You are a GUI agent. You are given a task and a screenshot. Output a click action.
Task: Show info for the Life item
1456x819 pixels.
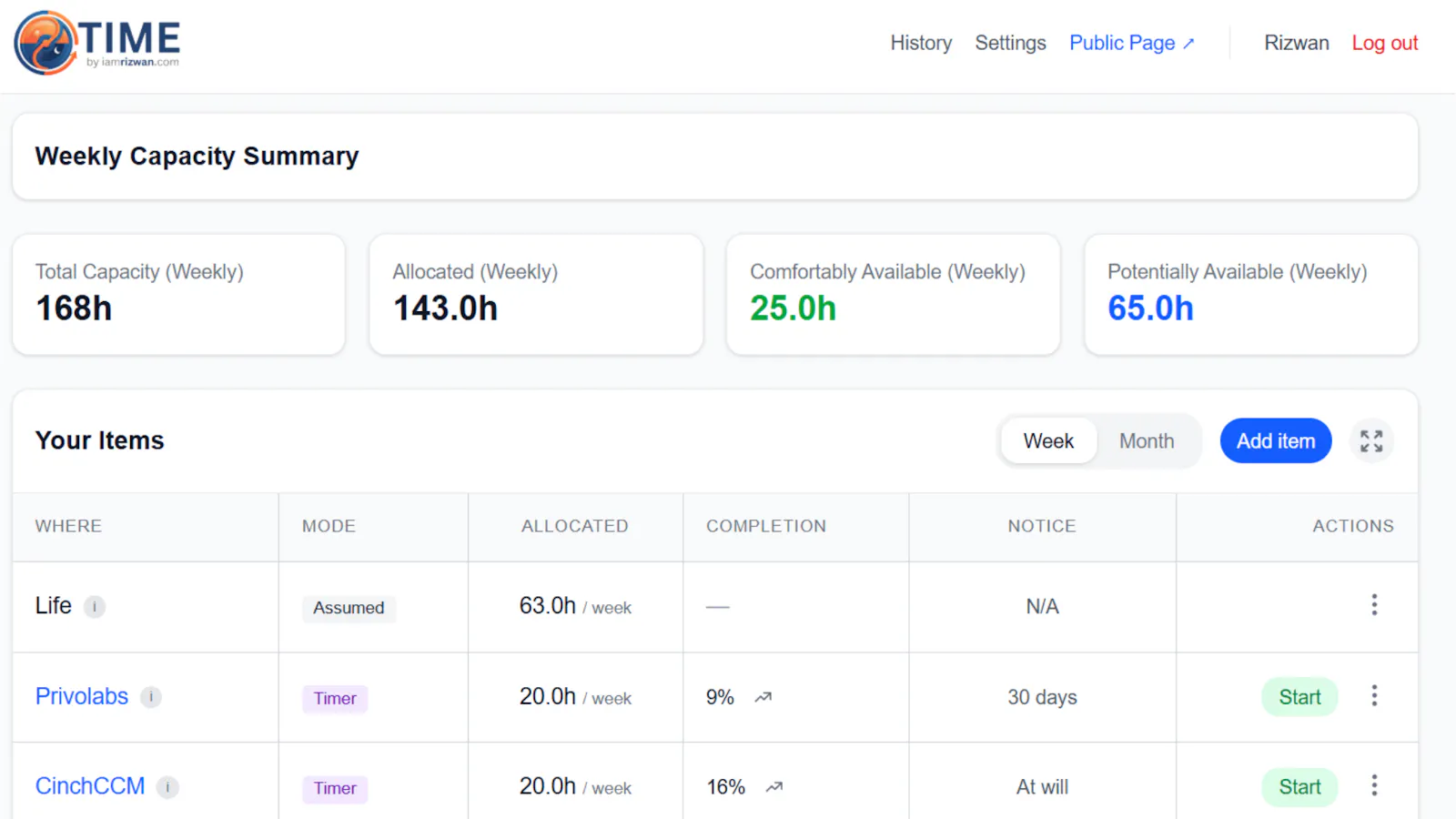pos(95,607)
